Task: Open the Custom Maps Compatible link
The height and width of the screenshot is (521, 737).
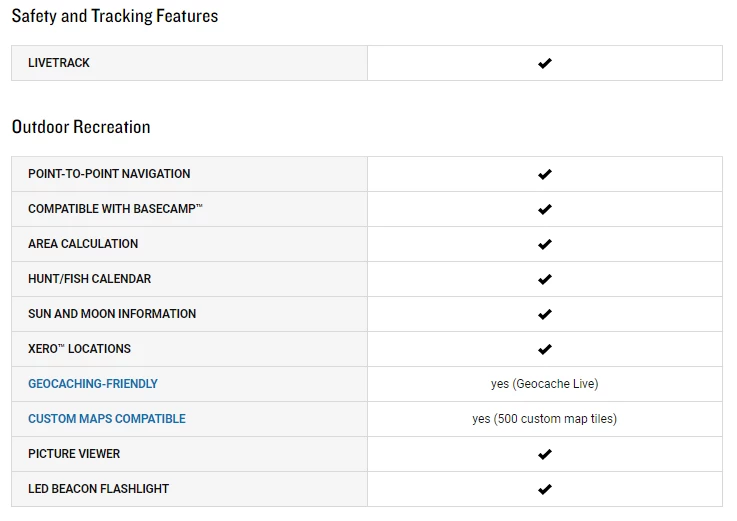Action: 107,419
